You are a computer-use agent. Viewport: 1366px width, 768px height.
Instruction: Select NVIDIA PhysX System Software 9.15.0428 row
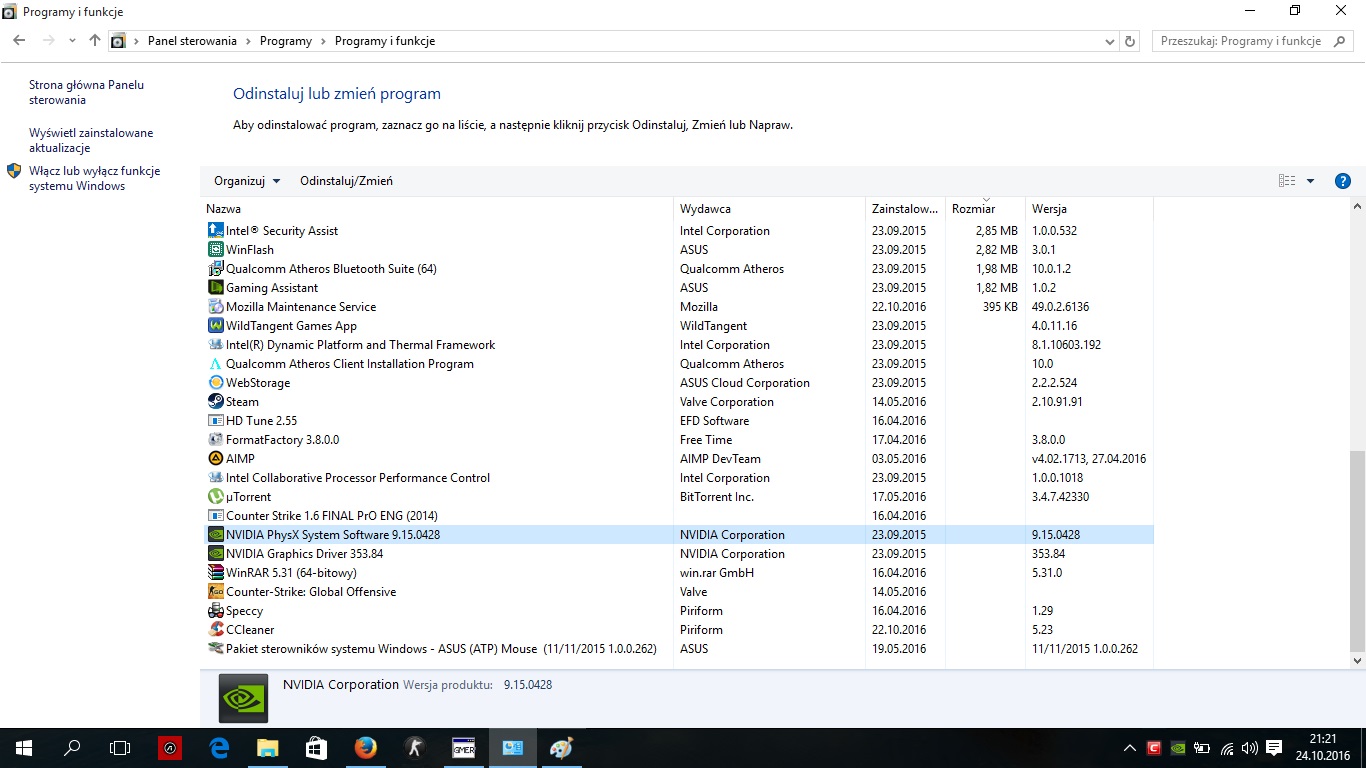[678, 535]
